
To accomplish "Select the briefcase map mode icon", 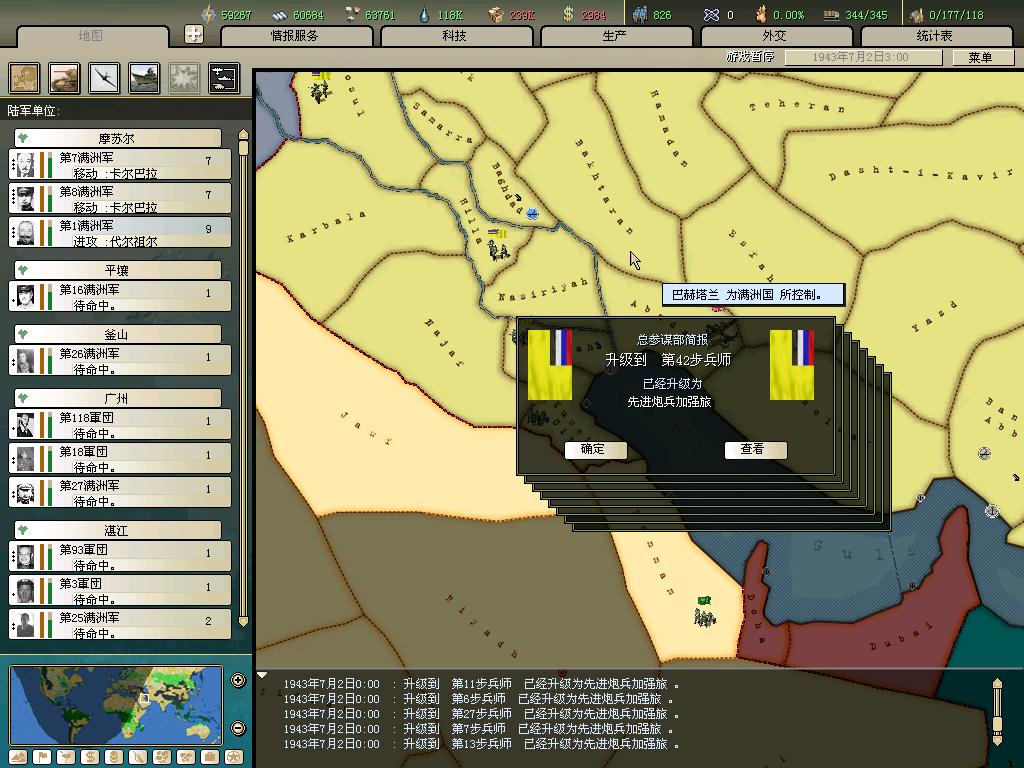I will (210, 757).
